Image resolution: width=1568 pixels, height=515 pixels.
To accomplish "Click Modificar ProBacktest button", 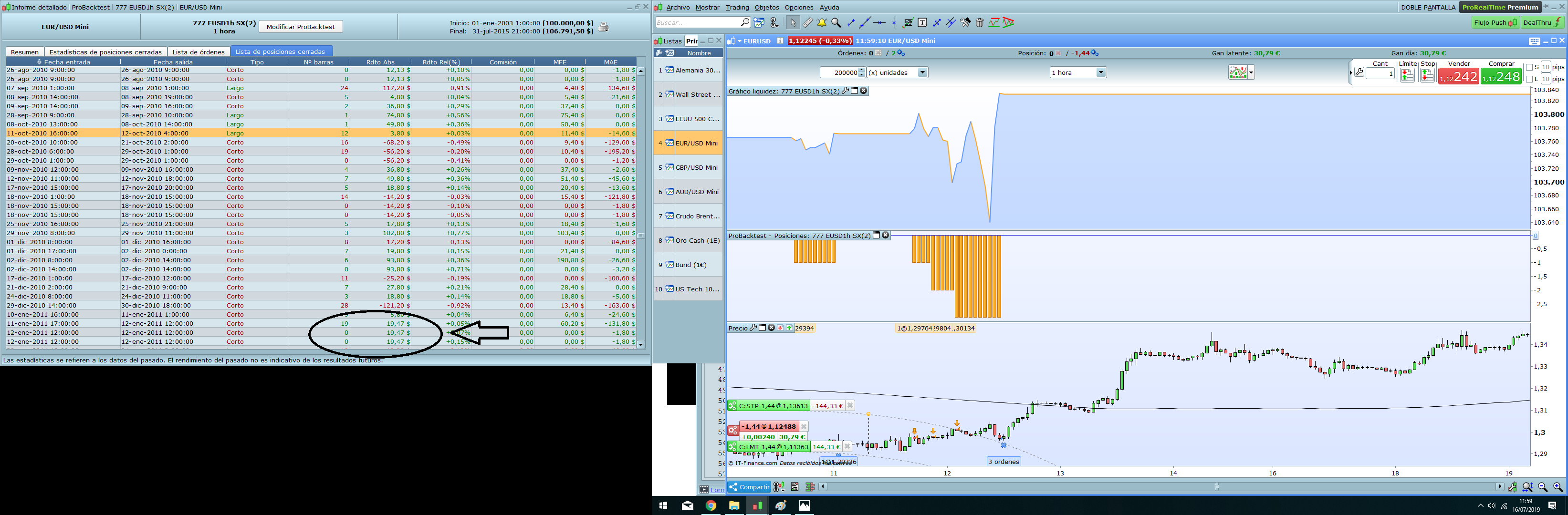I will pyautogui.click(x=301, y=27).
